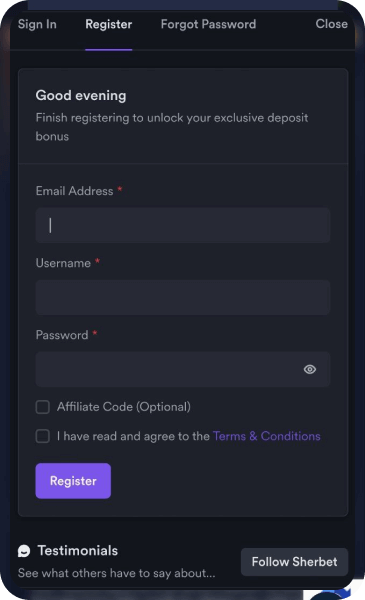Open the Forgot Password tab

(x=208, y=24)
